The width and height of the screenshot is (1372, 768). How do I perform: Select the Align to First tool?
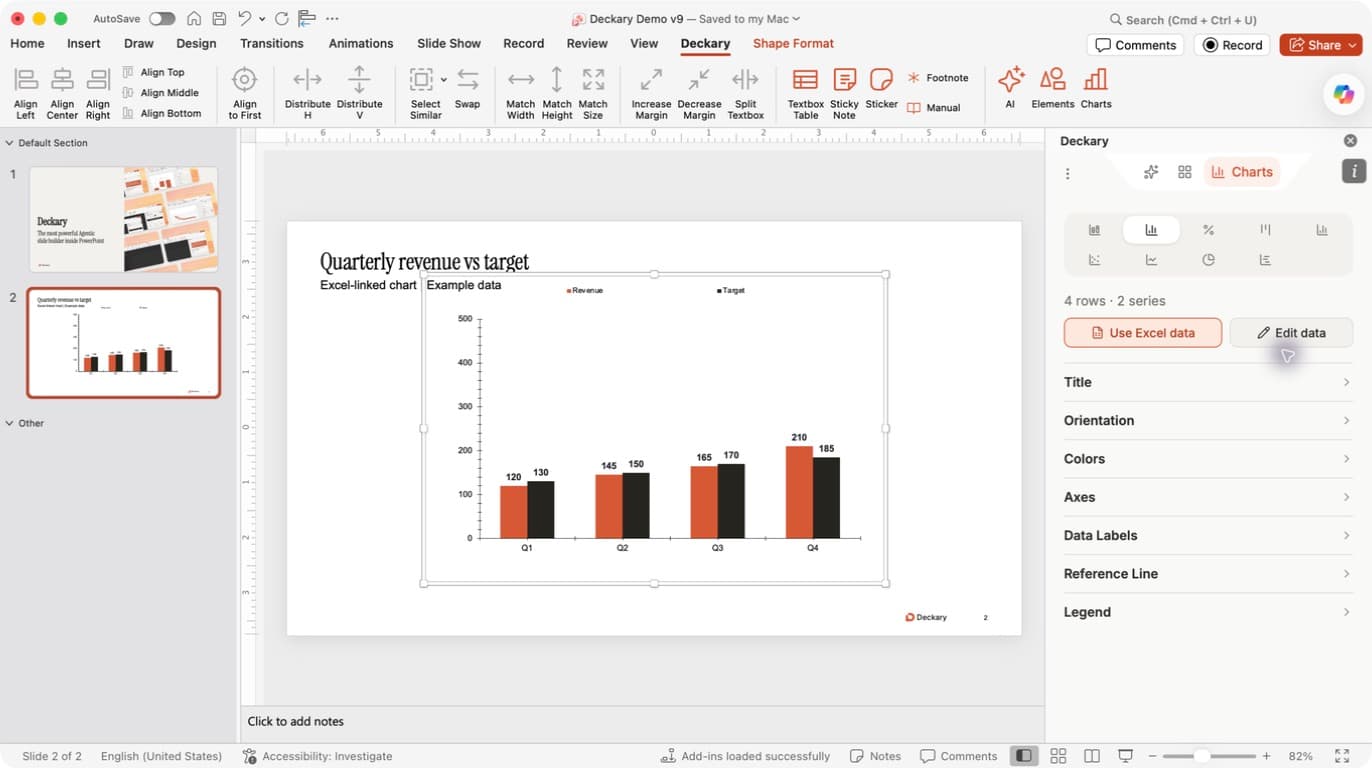pos(245,93)
